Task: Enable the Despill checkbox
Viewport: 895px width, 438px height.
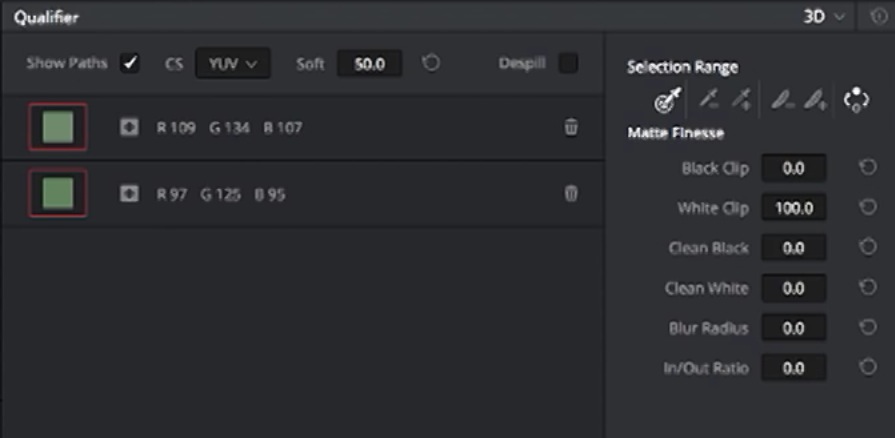Action: [x=567, y=64]
